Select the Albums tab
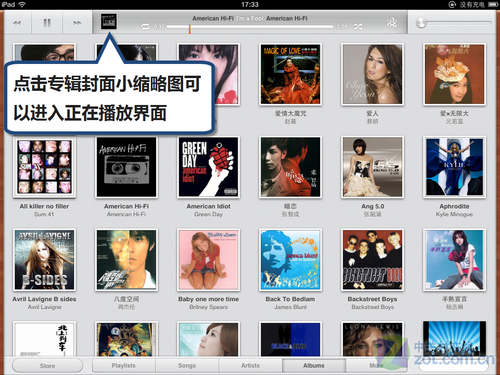The width and height of the screenshot is (500, 375). point(314,365)
